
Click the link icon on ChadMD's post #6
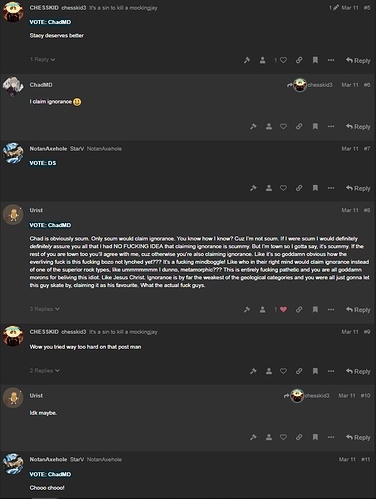tap(299, 127)
